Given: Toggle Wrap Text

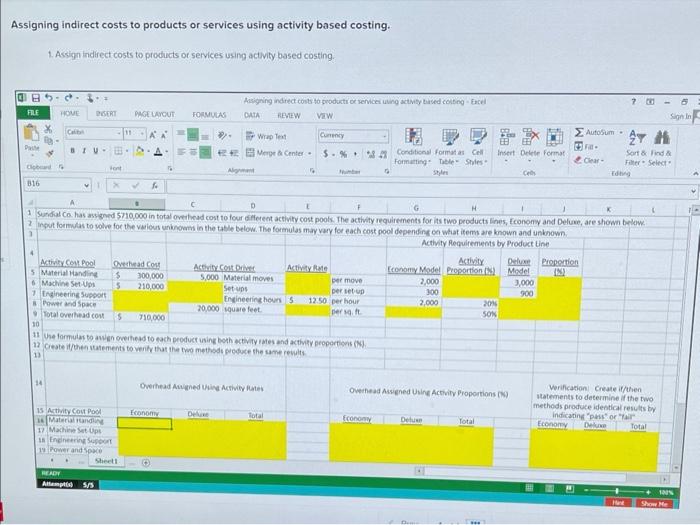Looking at the screenshot, I should [266, 136].
